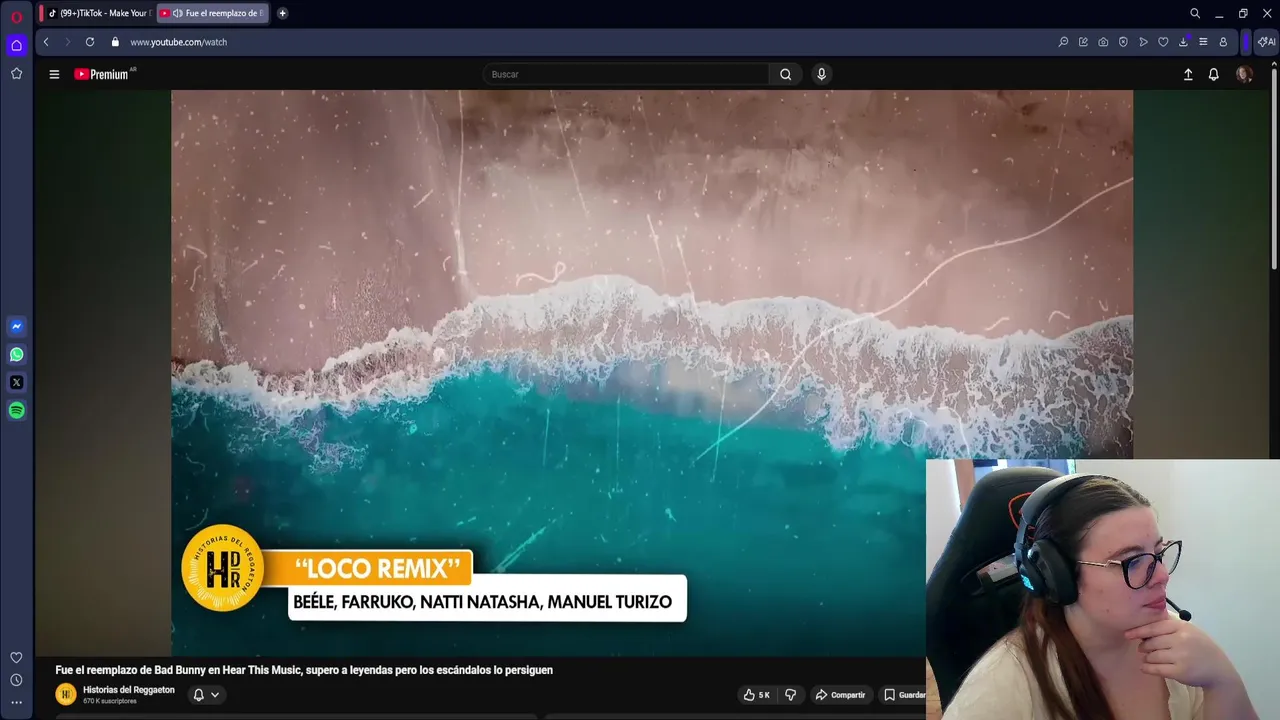Screen dimensions: 1280x720
Task: Mute the audio on the YouTube tab
Action: pos(177,13)
